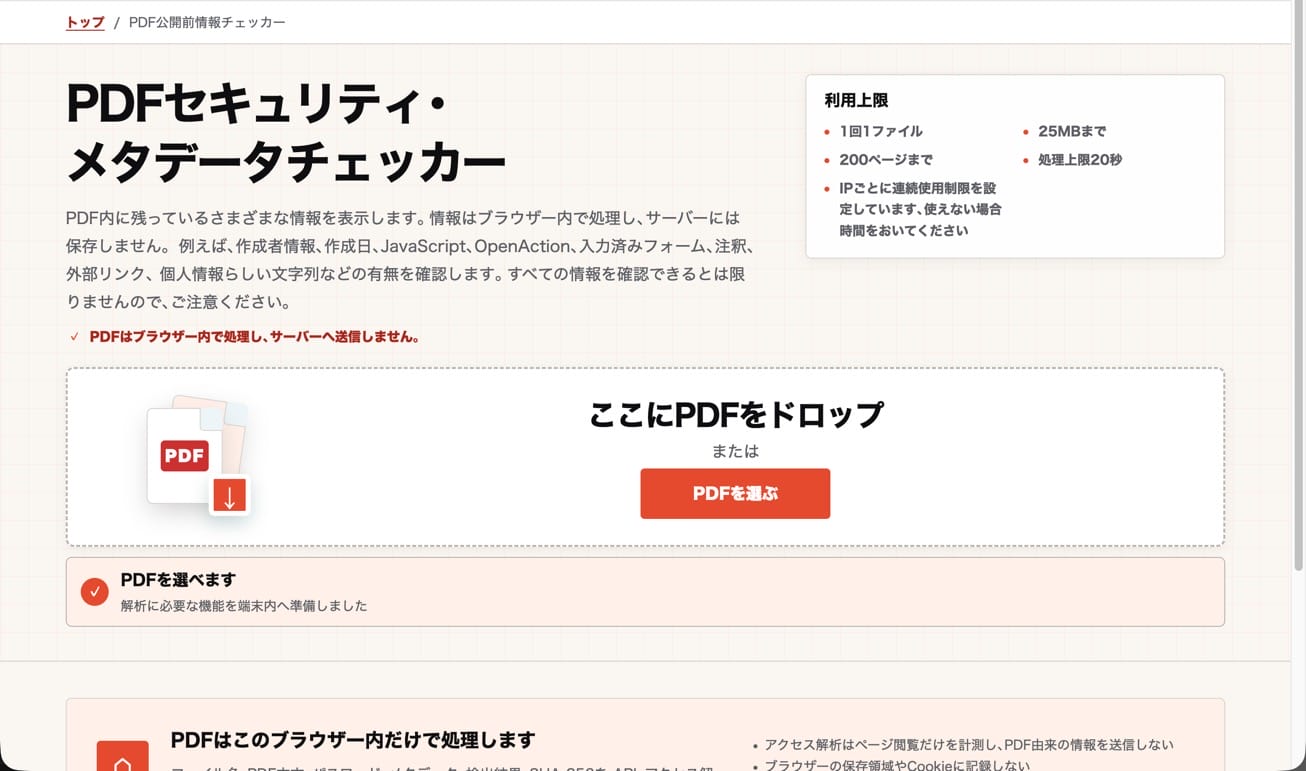
Task: Click the または text in drop zone
Action: coord(735,451)
